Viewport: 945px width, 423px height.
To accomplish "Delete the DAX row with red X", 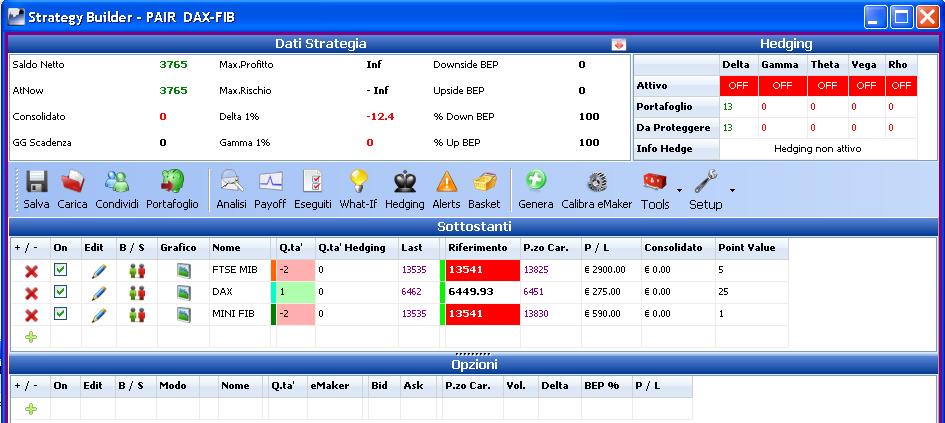I will coord(31,293).
